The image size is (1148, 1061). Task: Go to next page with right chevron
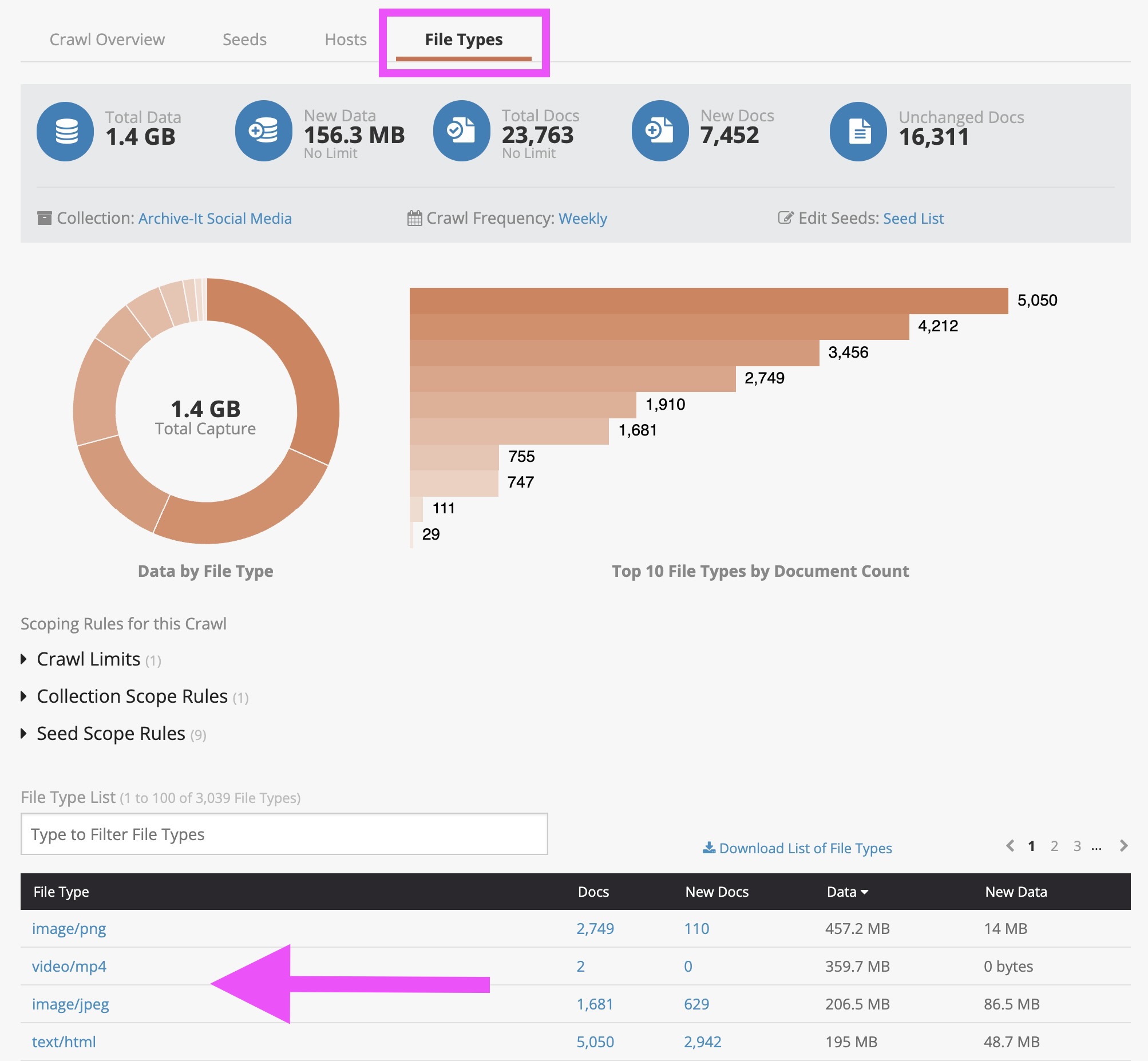[x=1123, y=846]
